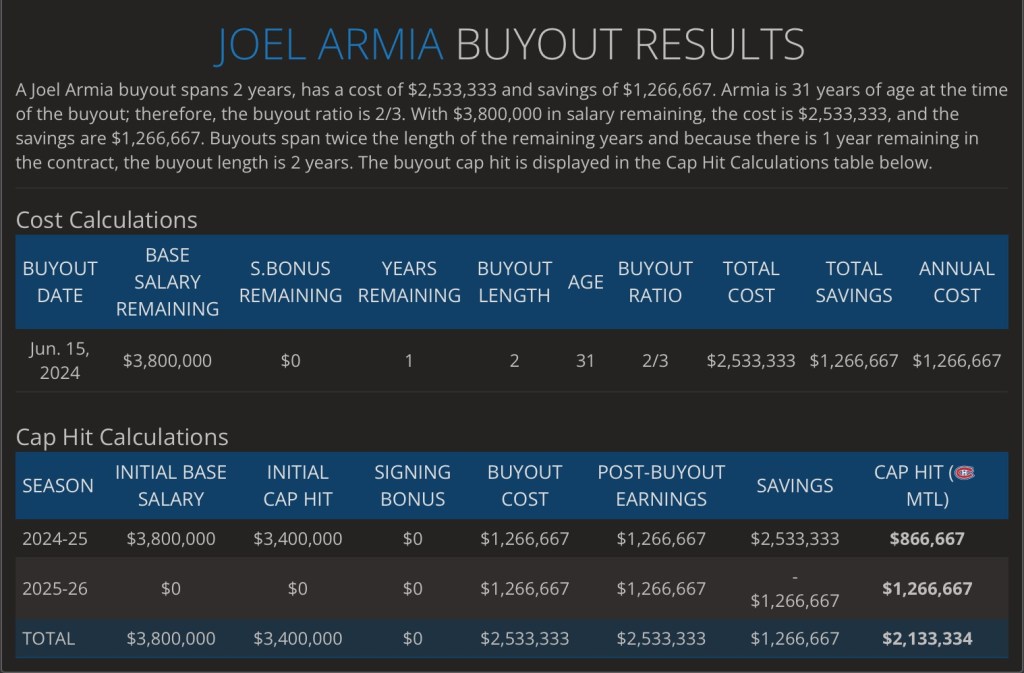The height and width of the screenshot is (673, 1024).
Task: Select the 2024-25 season row label
Action: (55, 539)
